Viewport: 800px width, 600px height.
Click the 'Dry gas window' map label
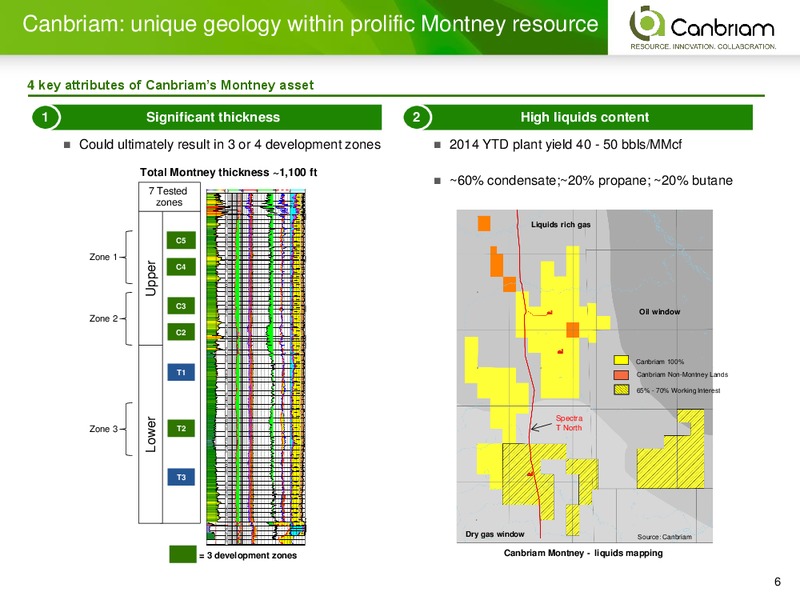495,534
